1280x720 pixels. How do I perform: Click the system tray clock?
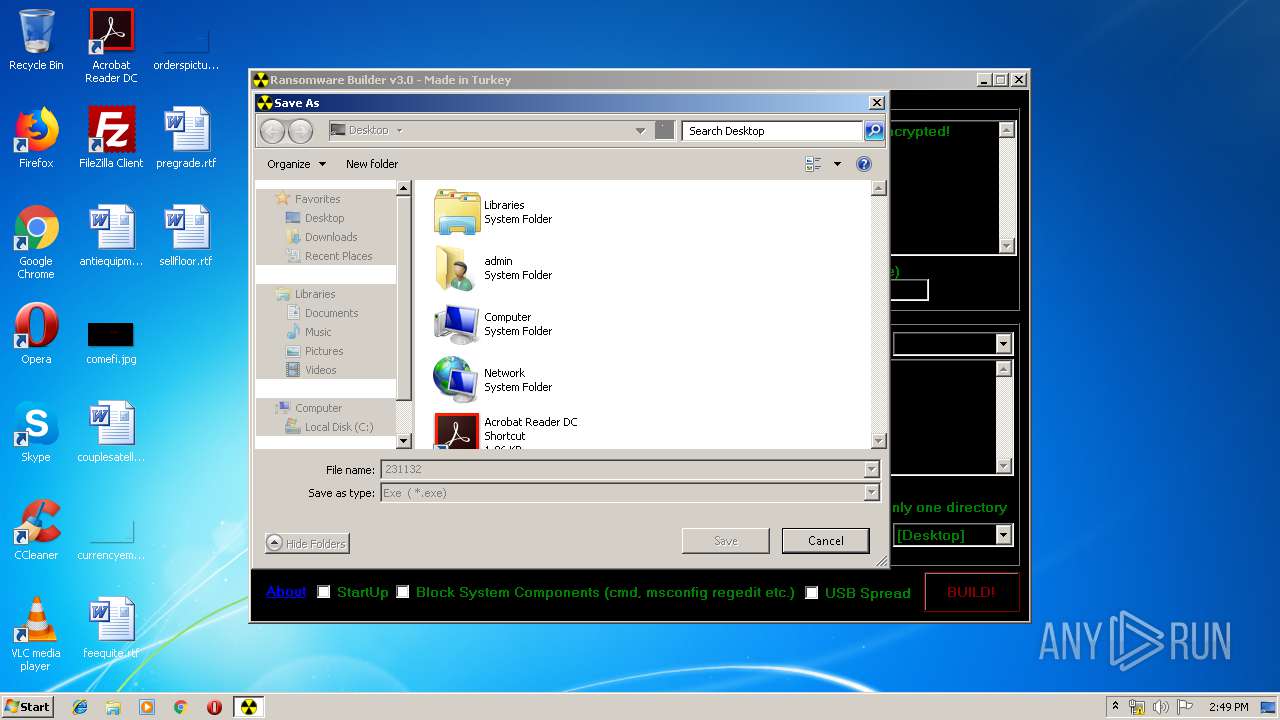coord(1228,707)
